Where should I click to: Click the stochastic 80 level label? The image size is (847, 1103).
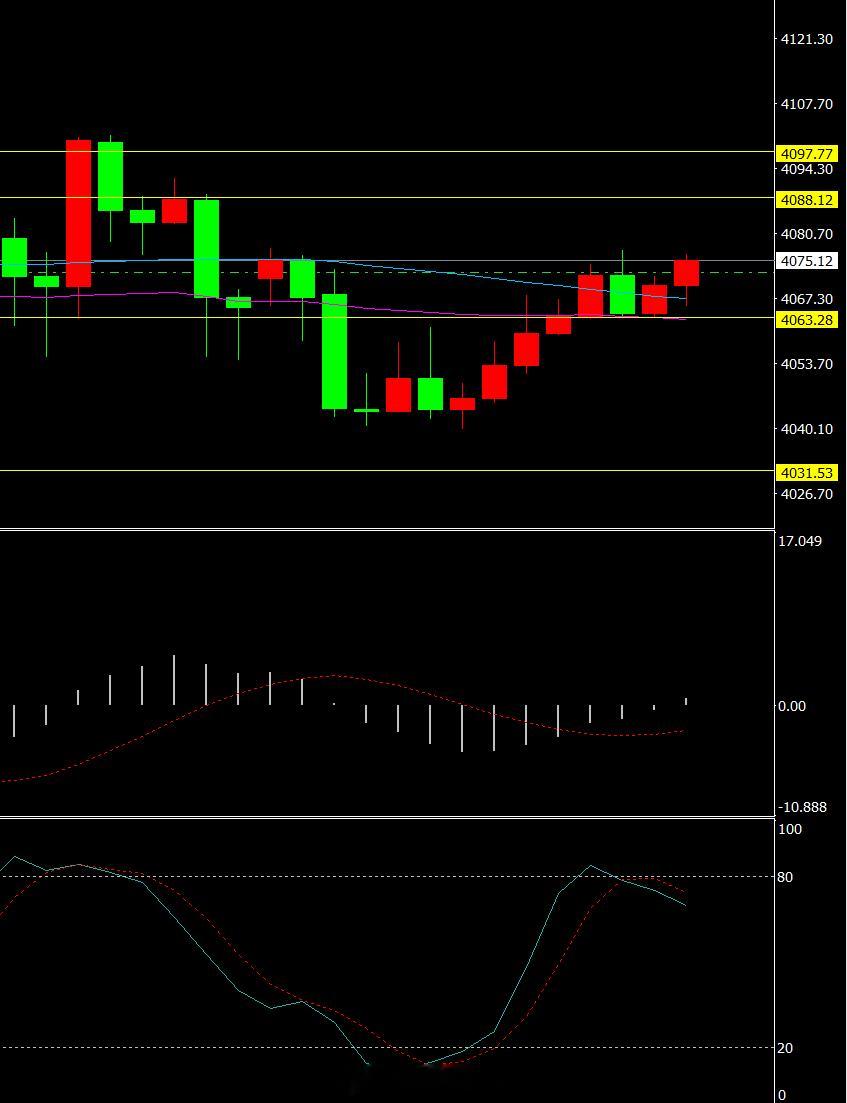pyautogui.click(x=786, y=876)
